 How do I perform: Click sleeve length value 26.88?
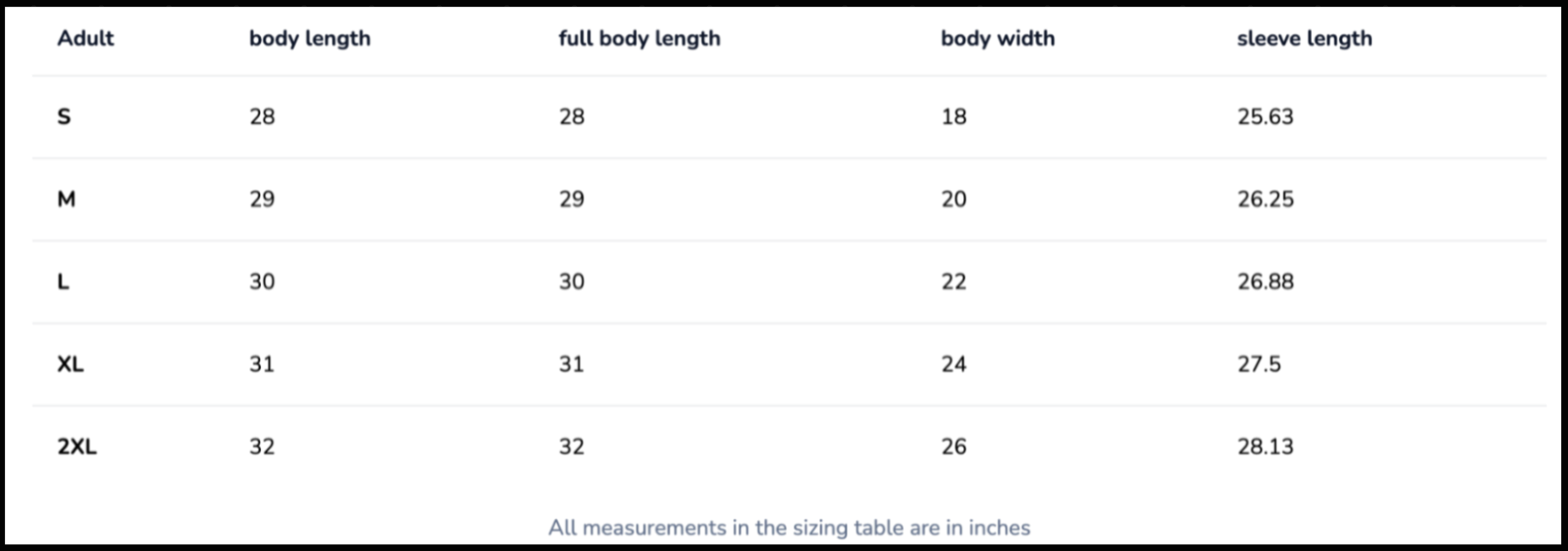(x=1265, y=281)
